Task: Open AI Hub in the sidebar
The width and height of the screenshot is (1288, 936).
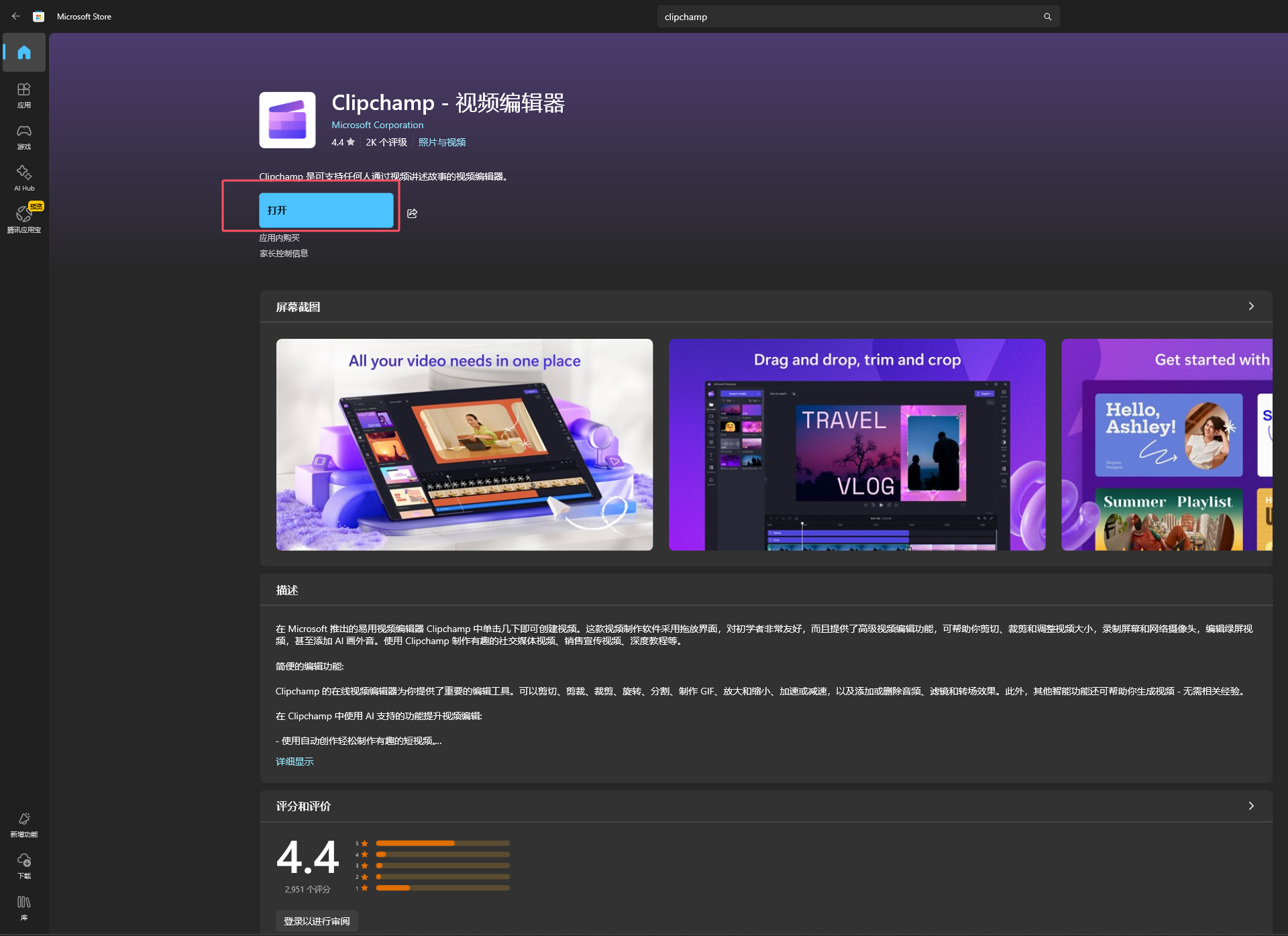Action: pos(24,178)
